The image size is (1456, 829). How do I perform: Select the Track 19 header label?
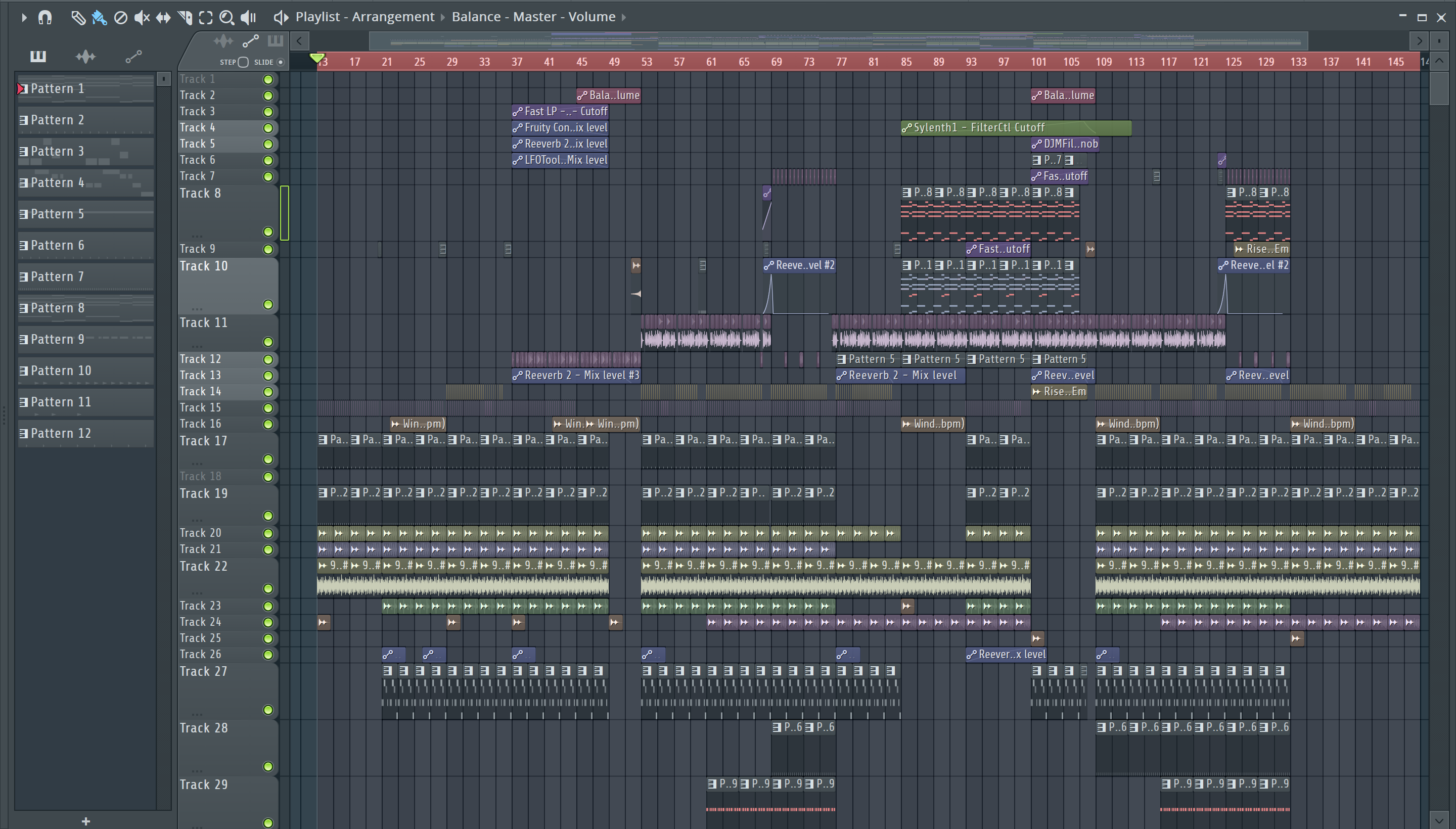(x=203, y=493)
